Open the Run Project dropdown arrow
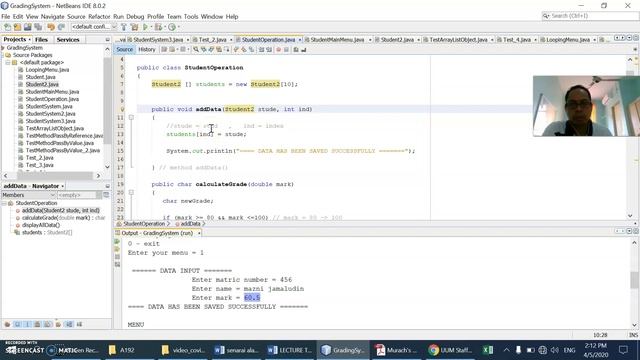 pyautogui.click(x=151, y=27)
